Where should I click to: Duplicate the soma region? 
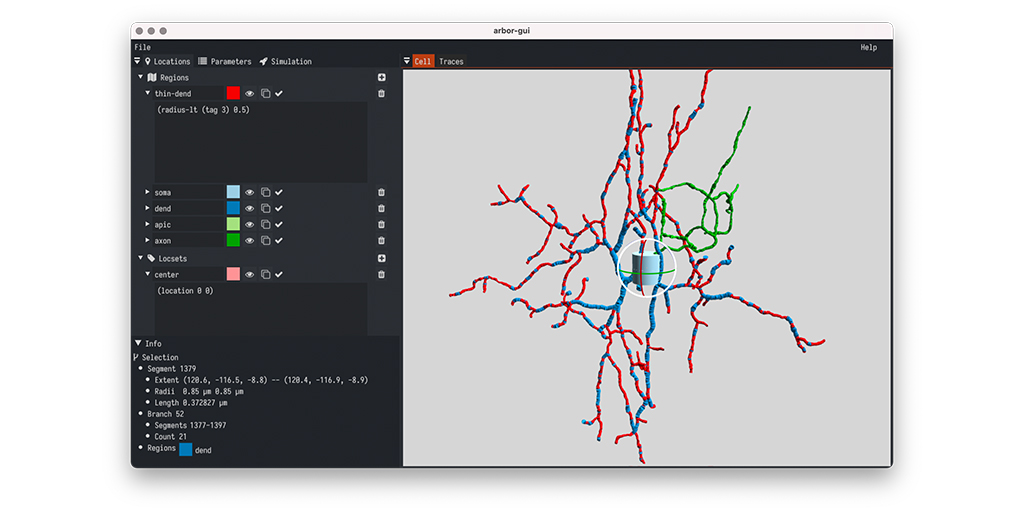[265, 192]
